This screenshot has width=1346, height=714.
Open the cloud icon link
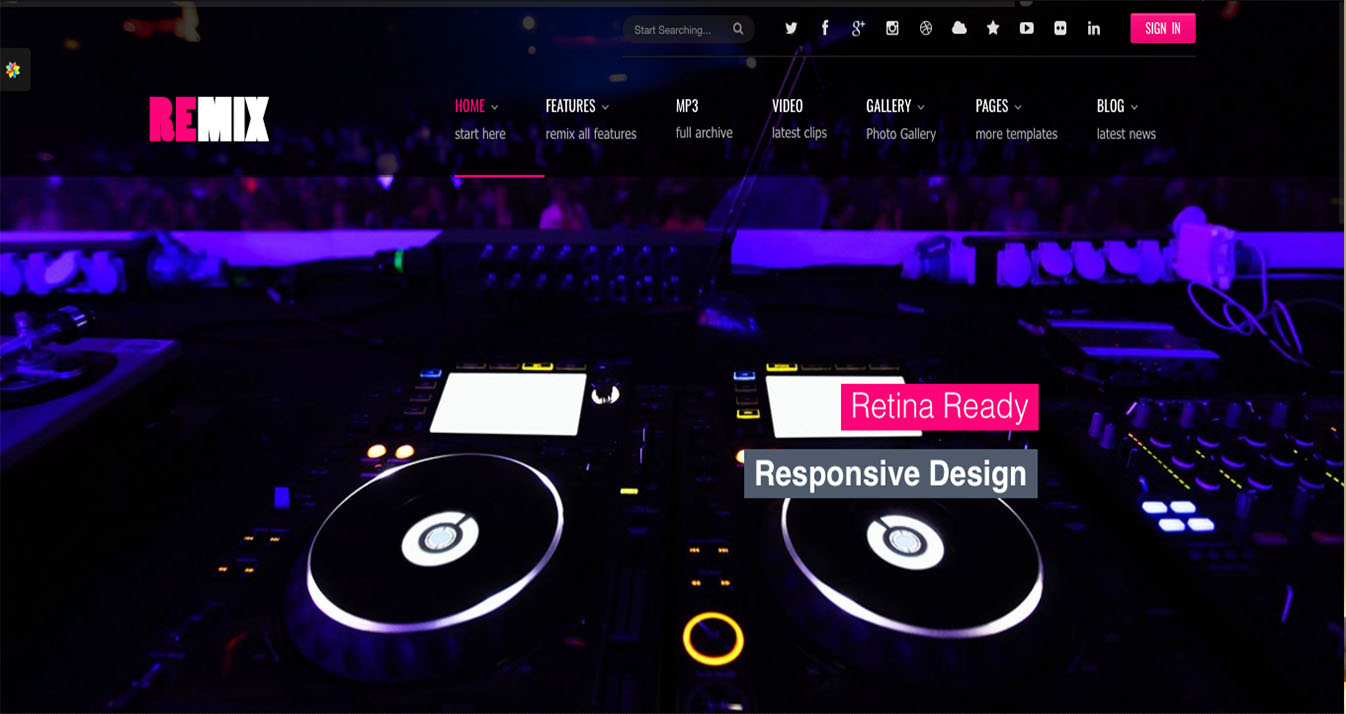click(x=959, y=29)
